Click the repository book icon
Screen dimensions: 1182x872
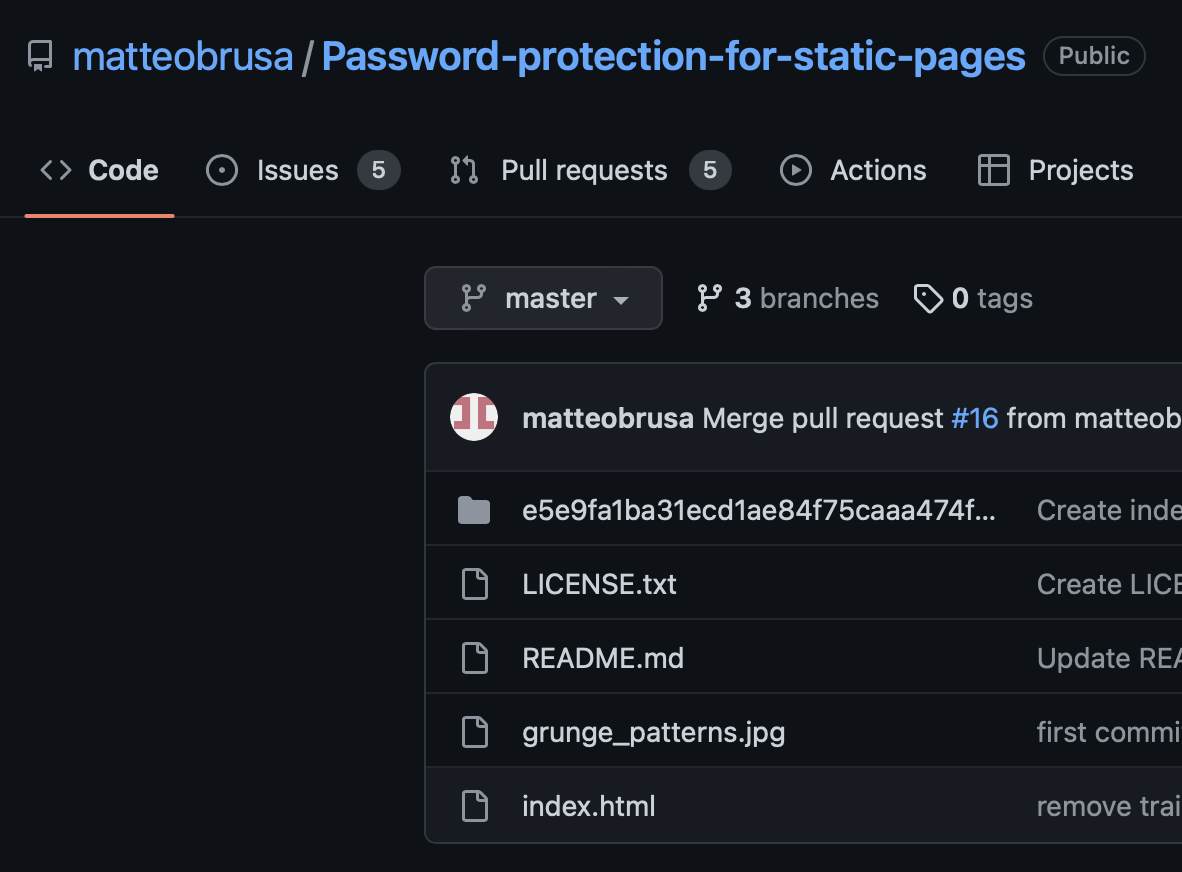(x=40, y=56)
